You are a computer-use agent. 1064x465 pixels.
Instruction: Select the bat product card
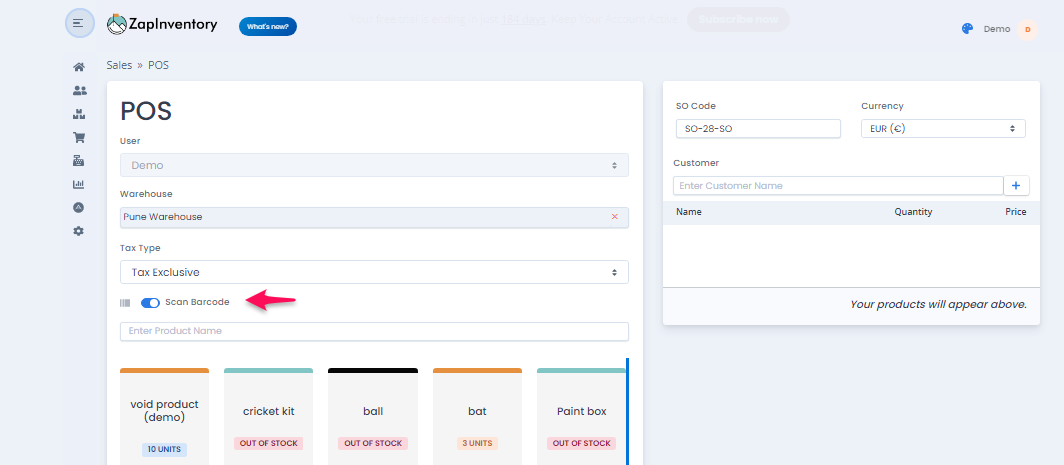click(478, 416)
